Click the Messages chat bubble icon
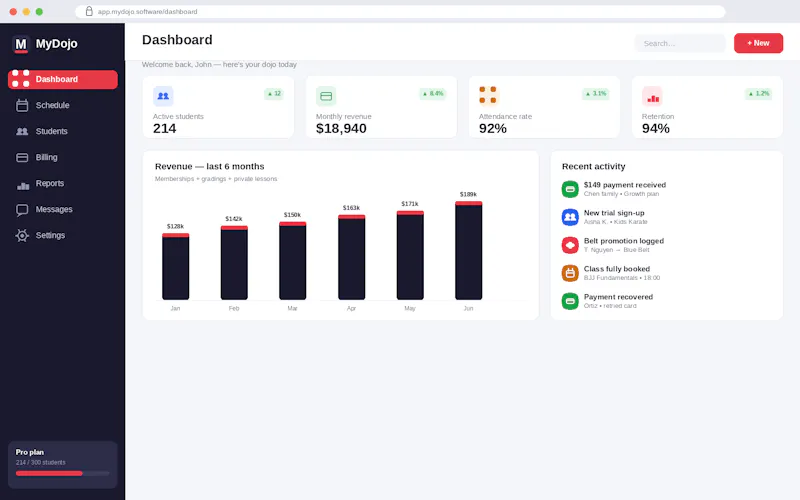The image size is (800, 500). [x=22, y=210]
